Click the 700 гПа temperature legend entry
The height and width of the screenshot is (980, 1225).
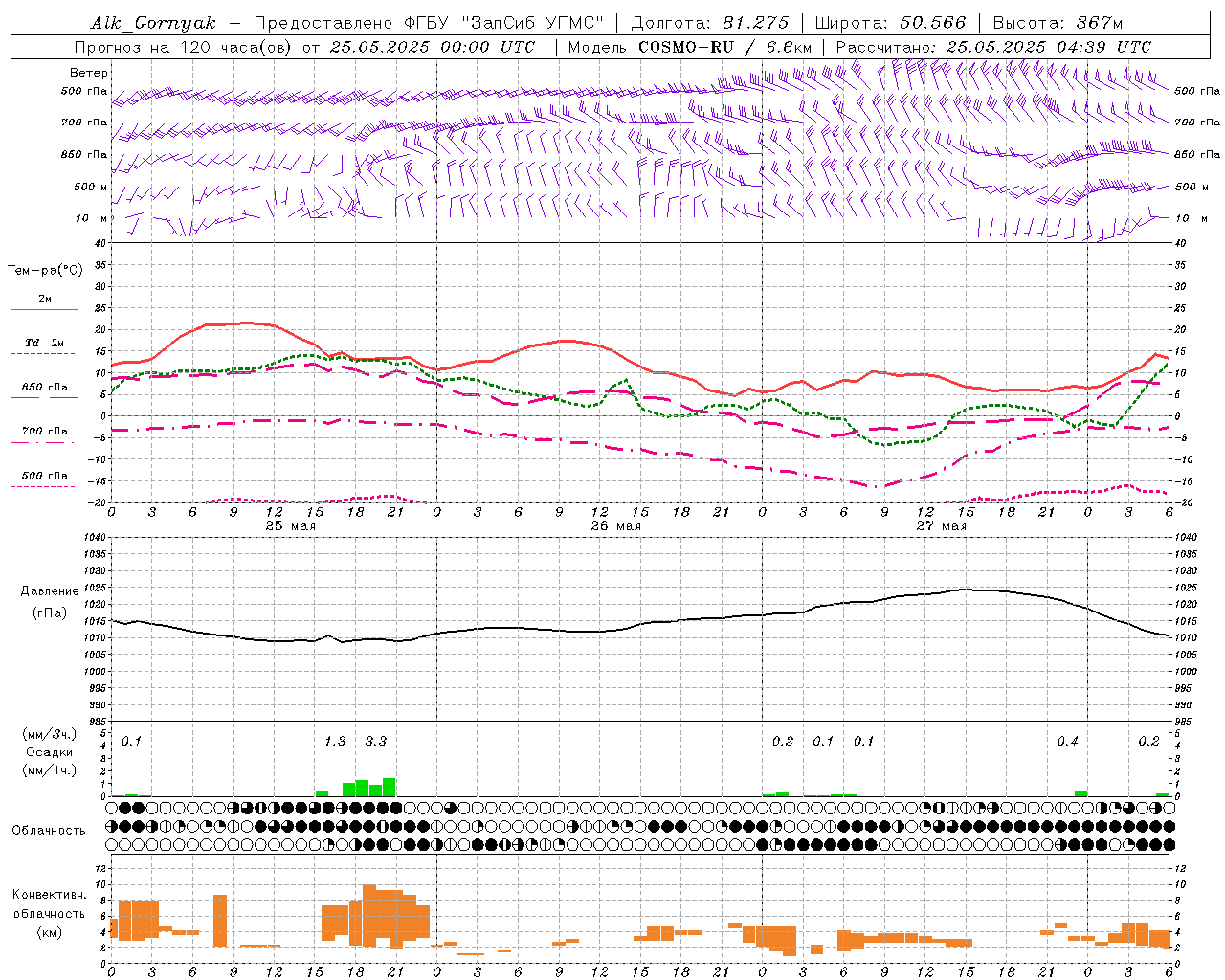click(x=45, y=432)
